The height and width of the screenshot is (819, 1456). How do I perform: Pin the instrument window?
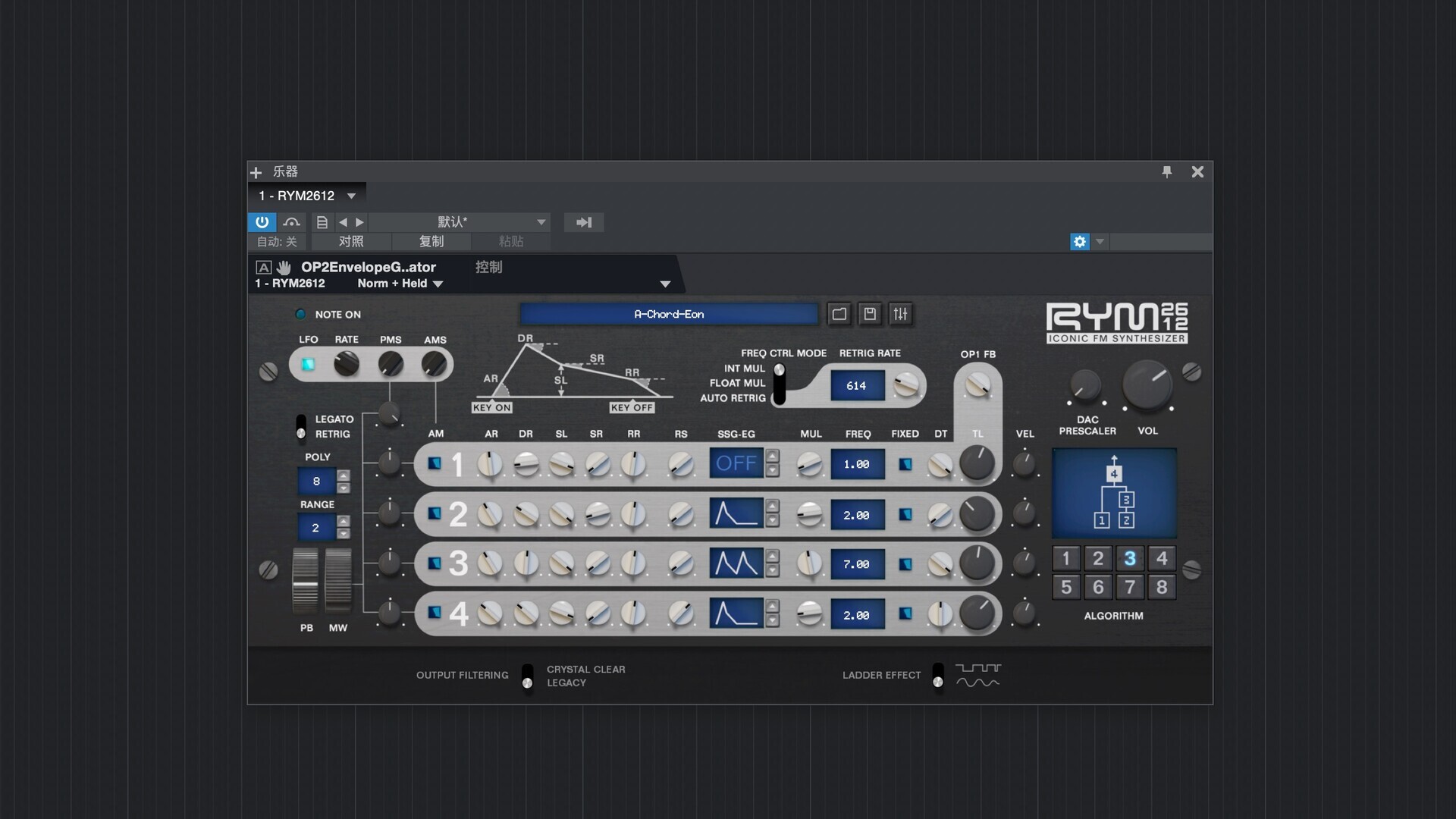coord(1167,172)
